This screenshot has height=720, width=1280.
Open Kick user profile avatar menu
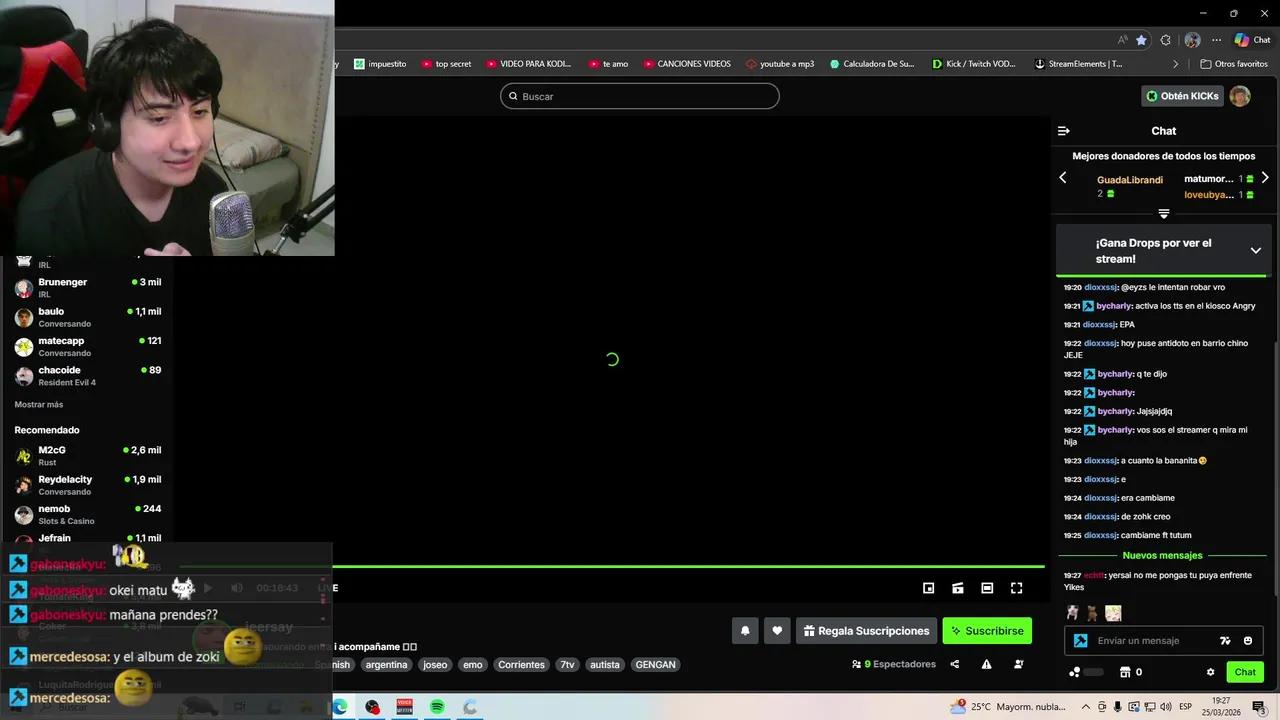tap(1240, 96)
